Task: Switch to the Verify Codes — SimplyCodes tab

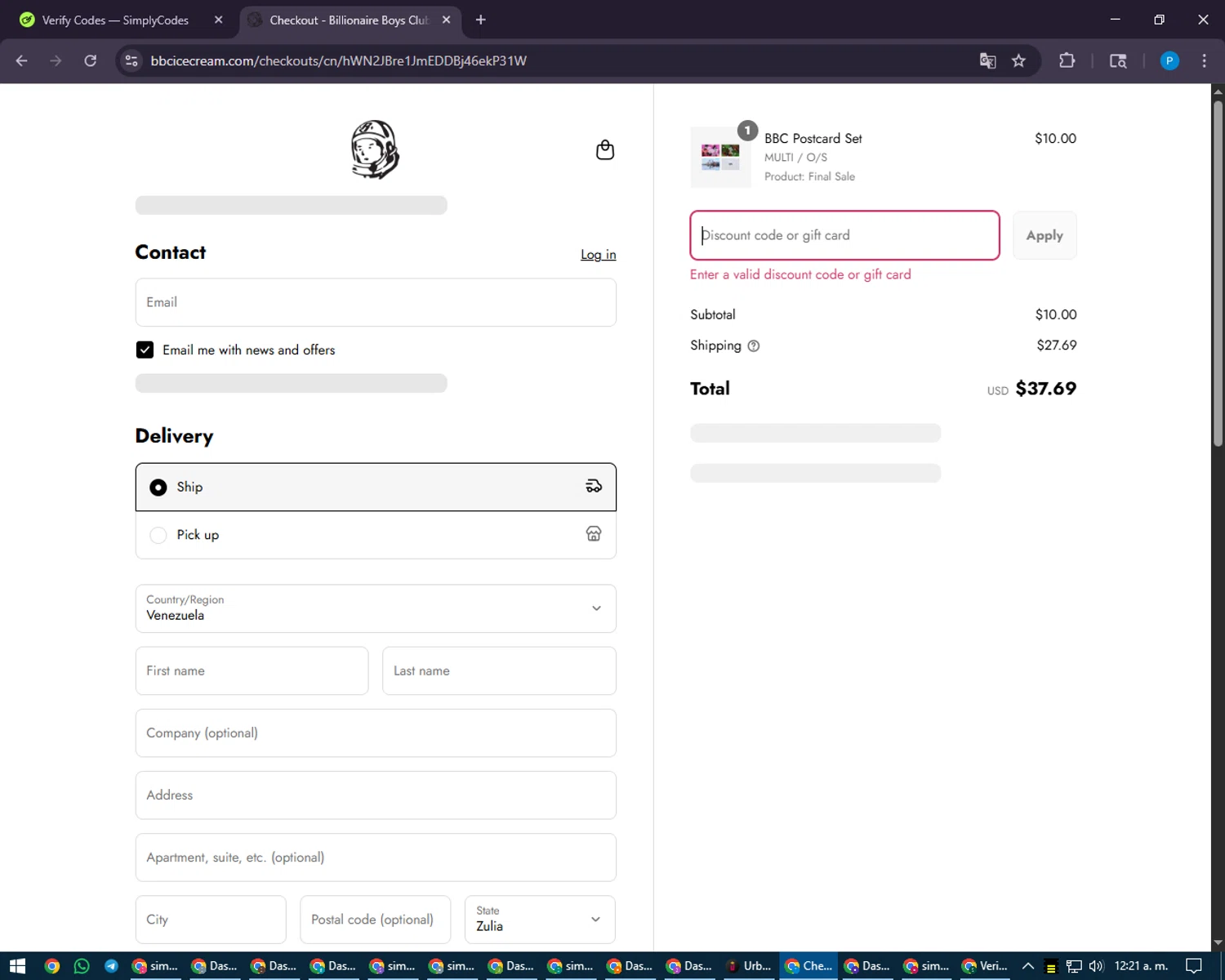Action: [x=114, y=20]
